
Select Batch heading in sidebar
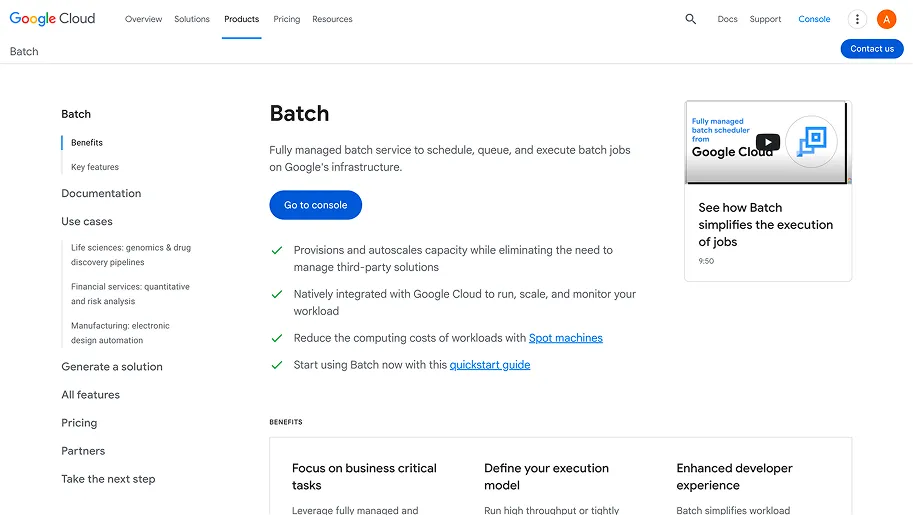pos(76,114)
